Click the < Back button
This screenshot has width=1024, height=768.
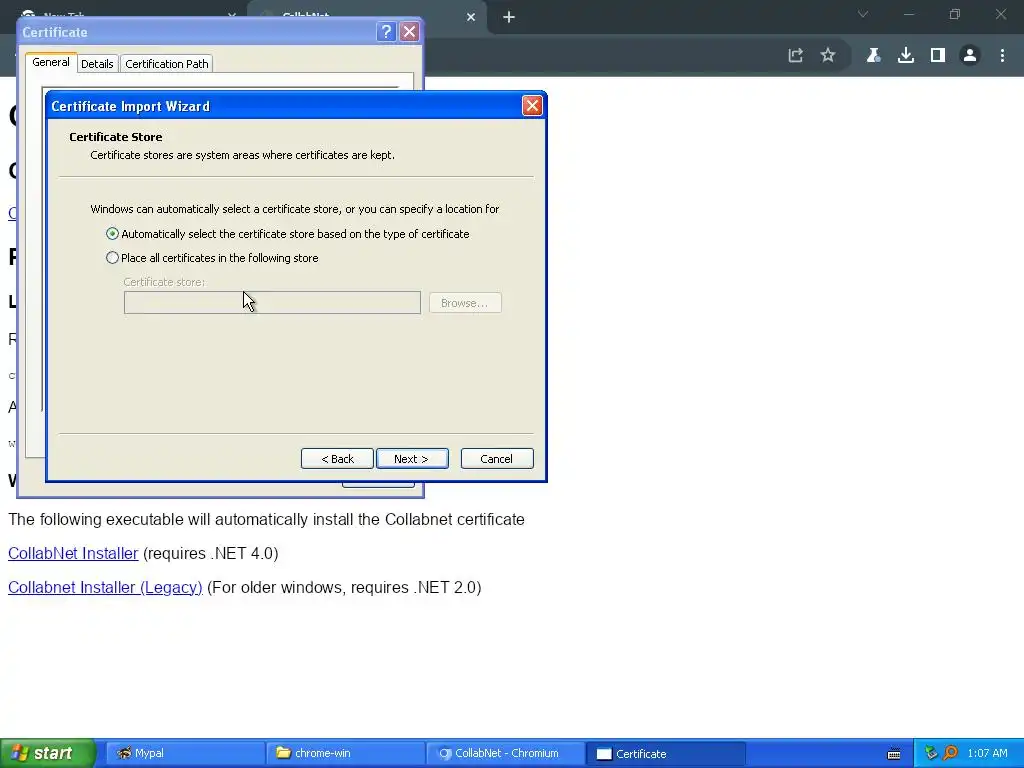[x=337, y=459]
